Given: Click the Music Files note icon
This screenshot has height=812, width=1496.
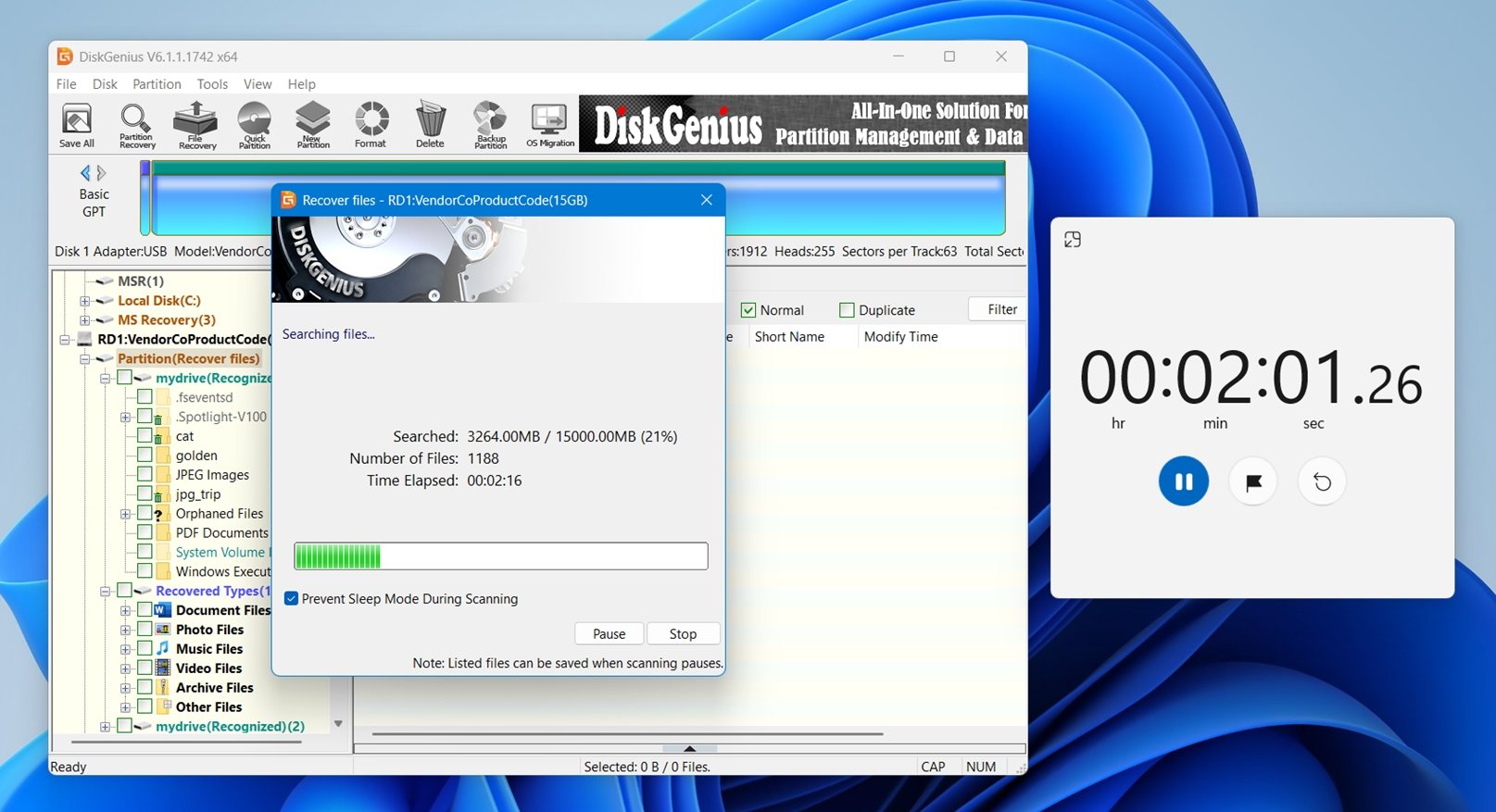Looking at the screenshot, I should tap(163, 649).
